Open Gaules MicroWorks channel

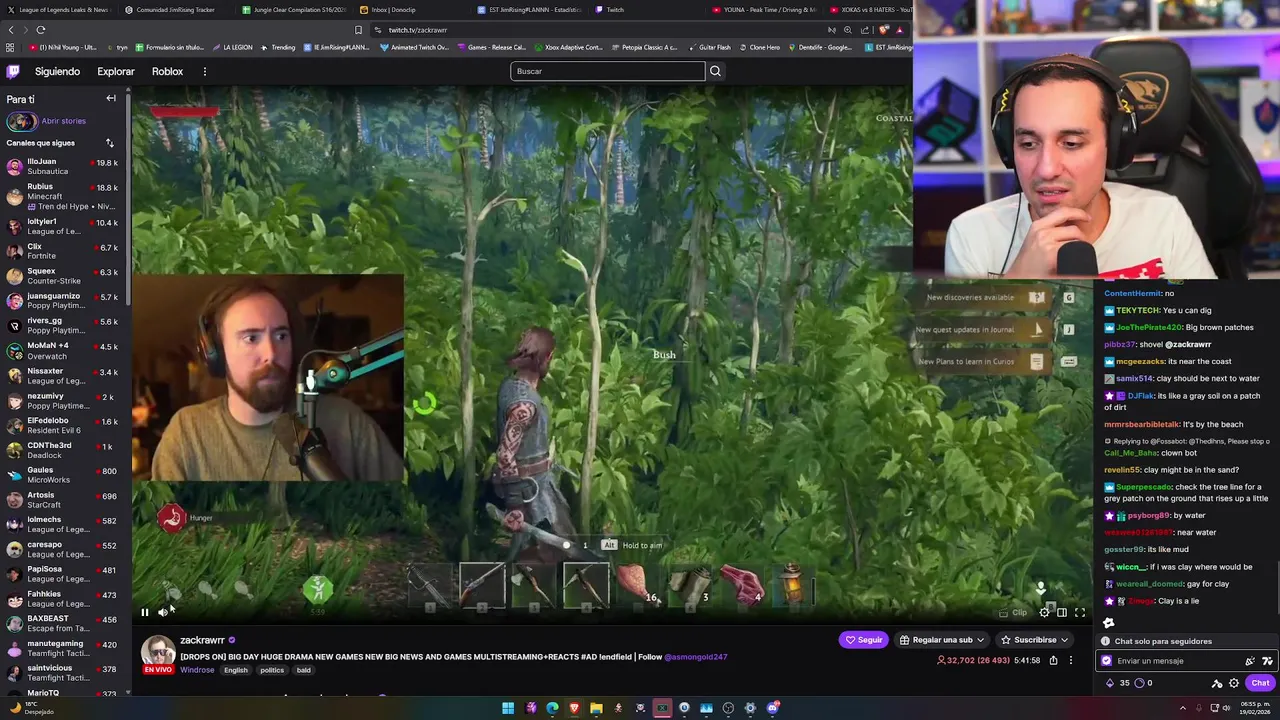[x=63, y=475]
